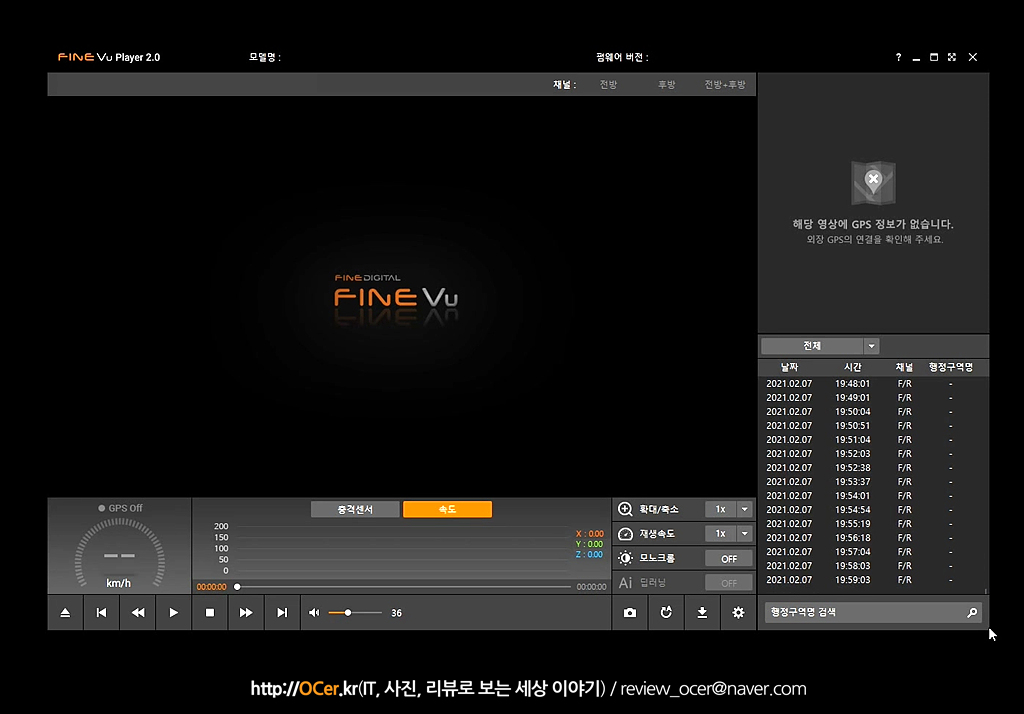Open the help question mark
This screenshot has height=714, width=1024.
[x=899, y=57]
